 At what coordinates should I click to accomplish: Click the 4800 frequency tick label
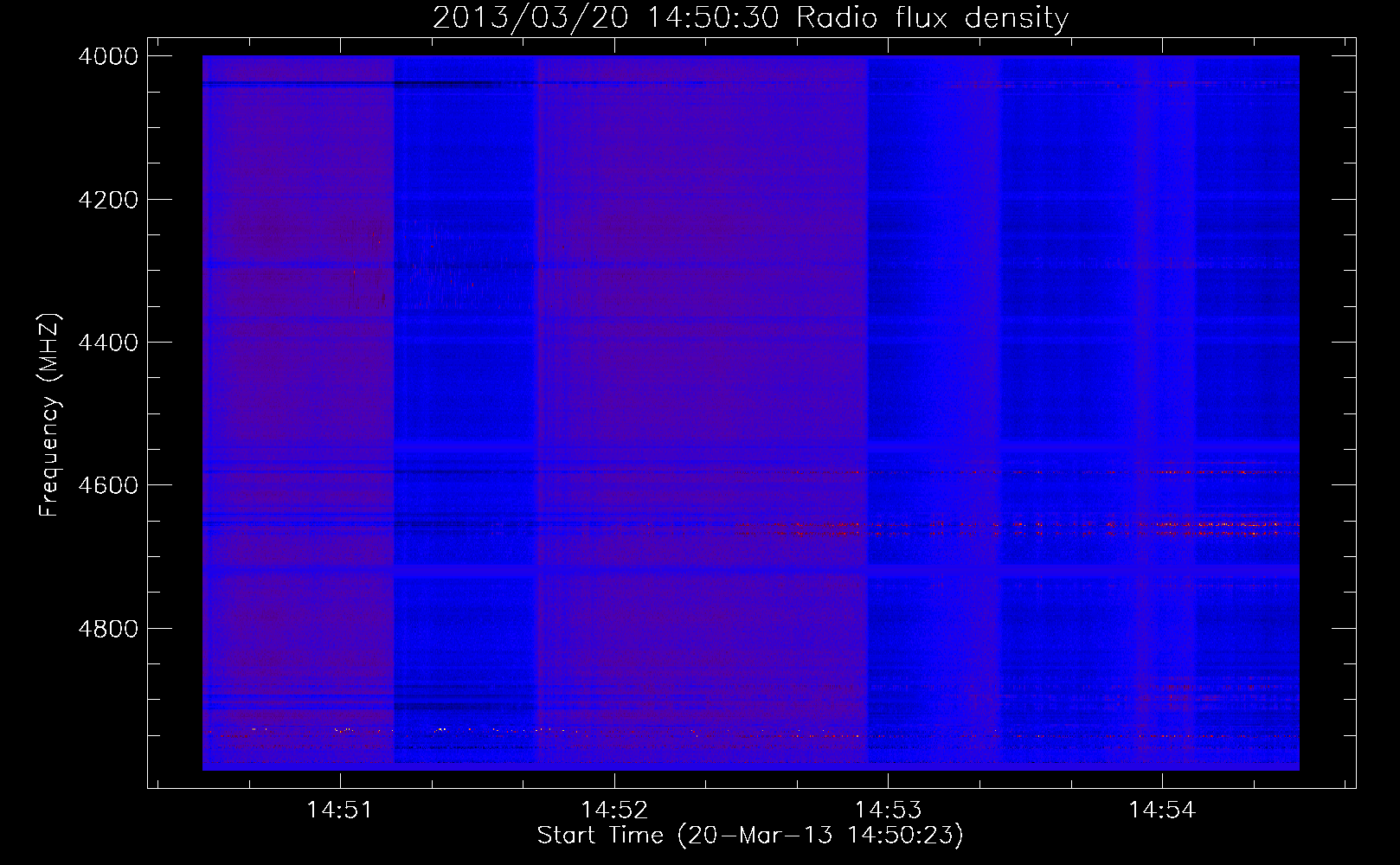pos(108,628)
